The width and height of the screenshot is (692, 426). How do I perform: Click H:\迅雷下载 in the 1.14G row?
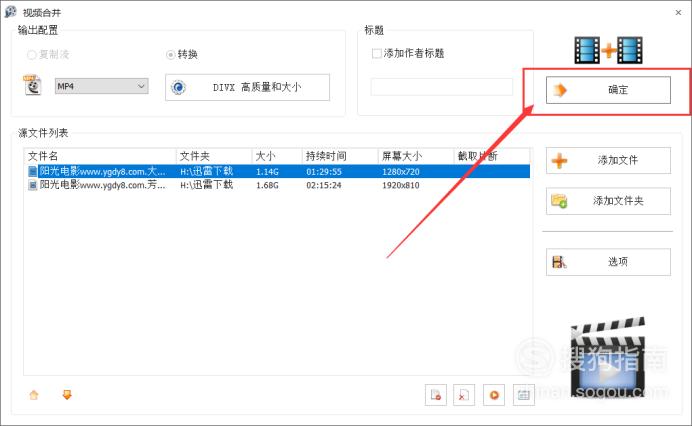[207, 171]
